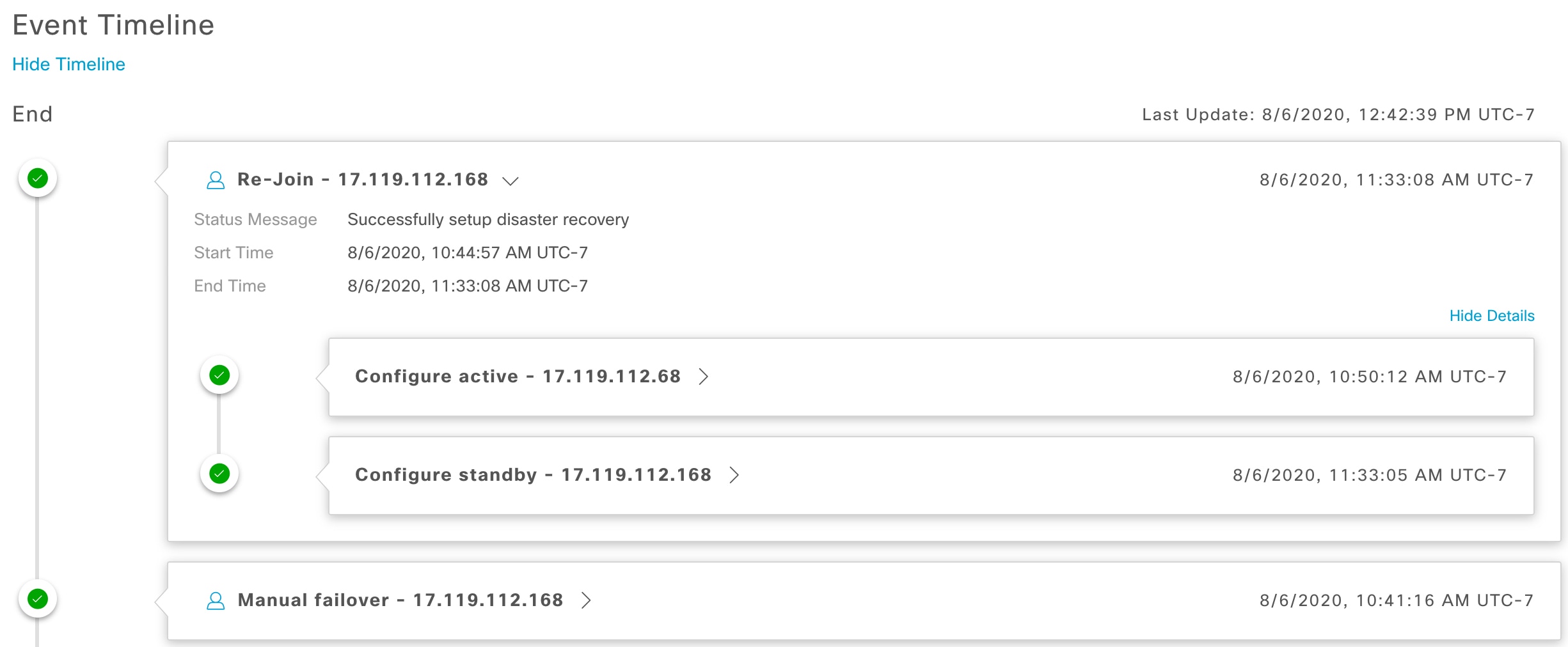Click the Hide Timeline link

(x=68, y=65)
